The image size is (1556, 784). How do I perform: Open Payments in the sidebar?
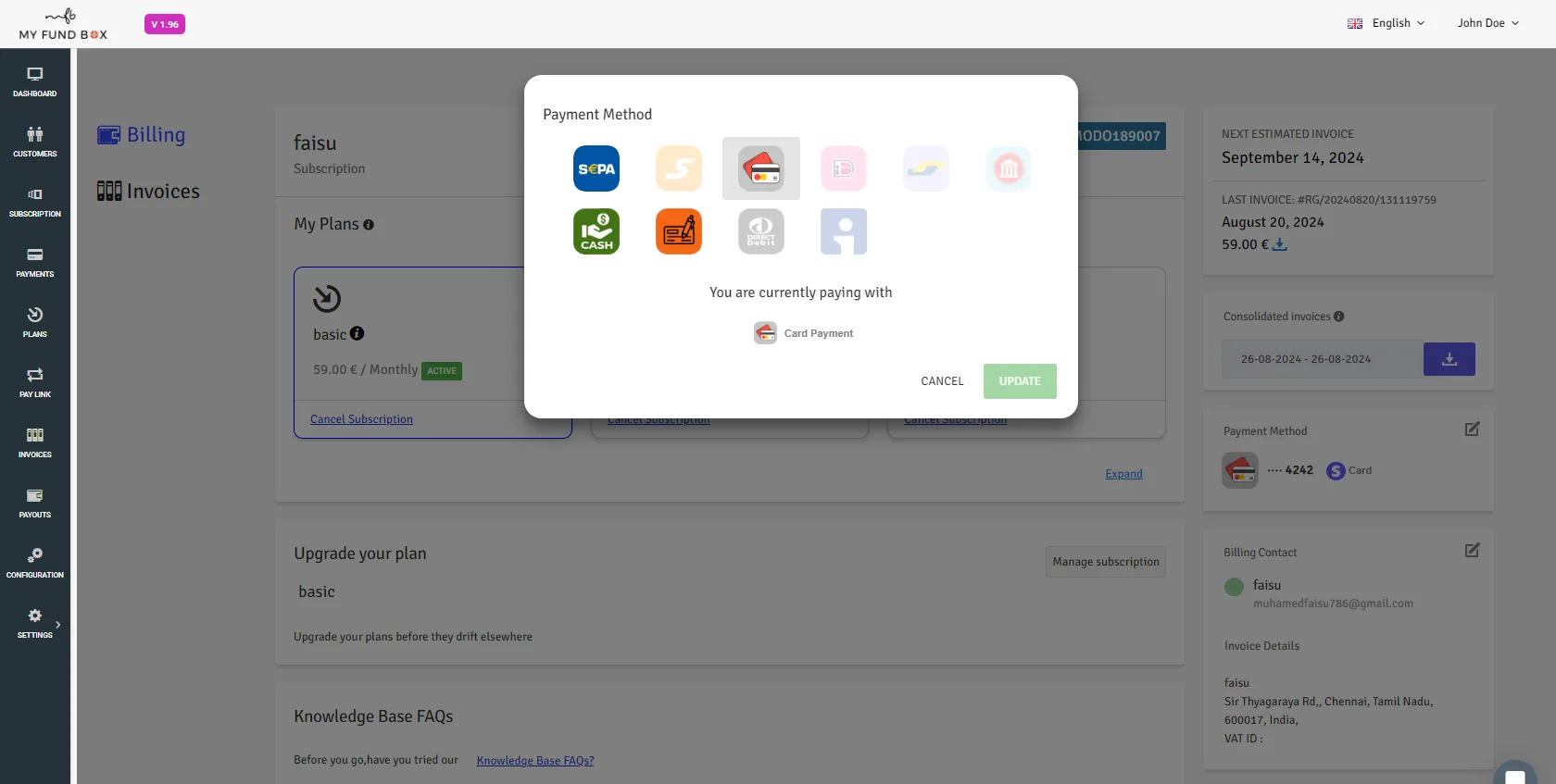(x=35, y=262)
